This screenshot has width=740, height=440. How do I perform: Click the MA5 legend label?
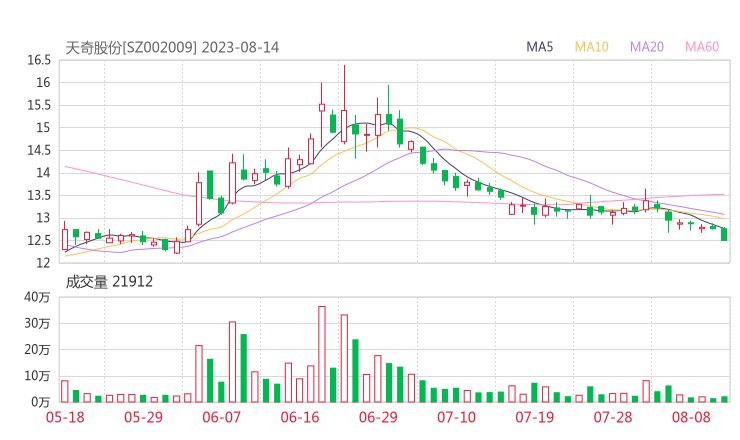pyautogui.click(x=539, y=47)
